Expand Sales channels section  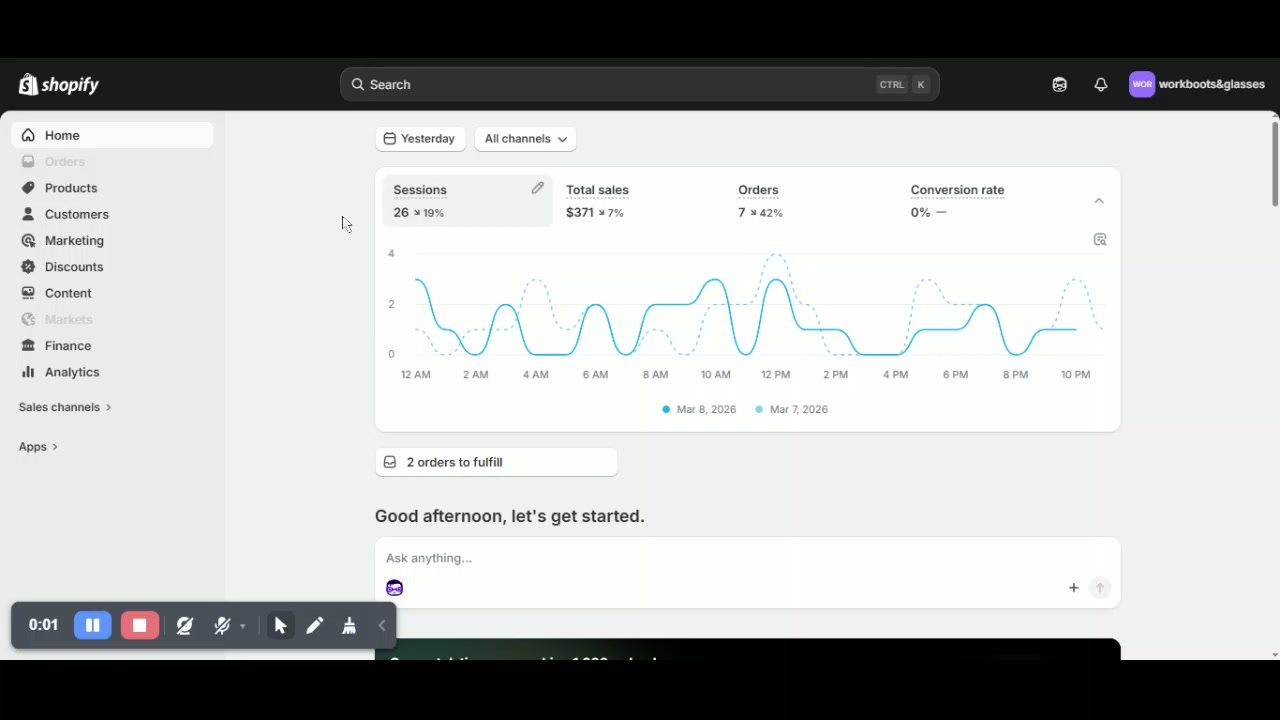point(65,407)
